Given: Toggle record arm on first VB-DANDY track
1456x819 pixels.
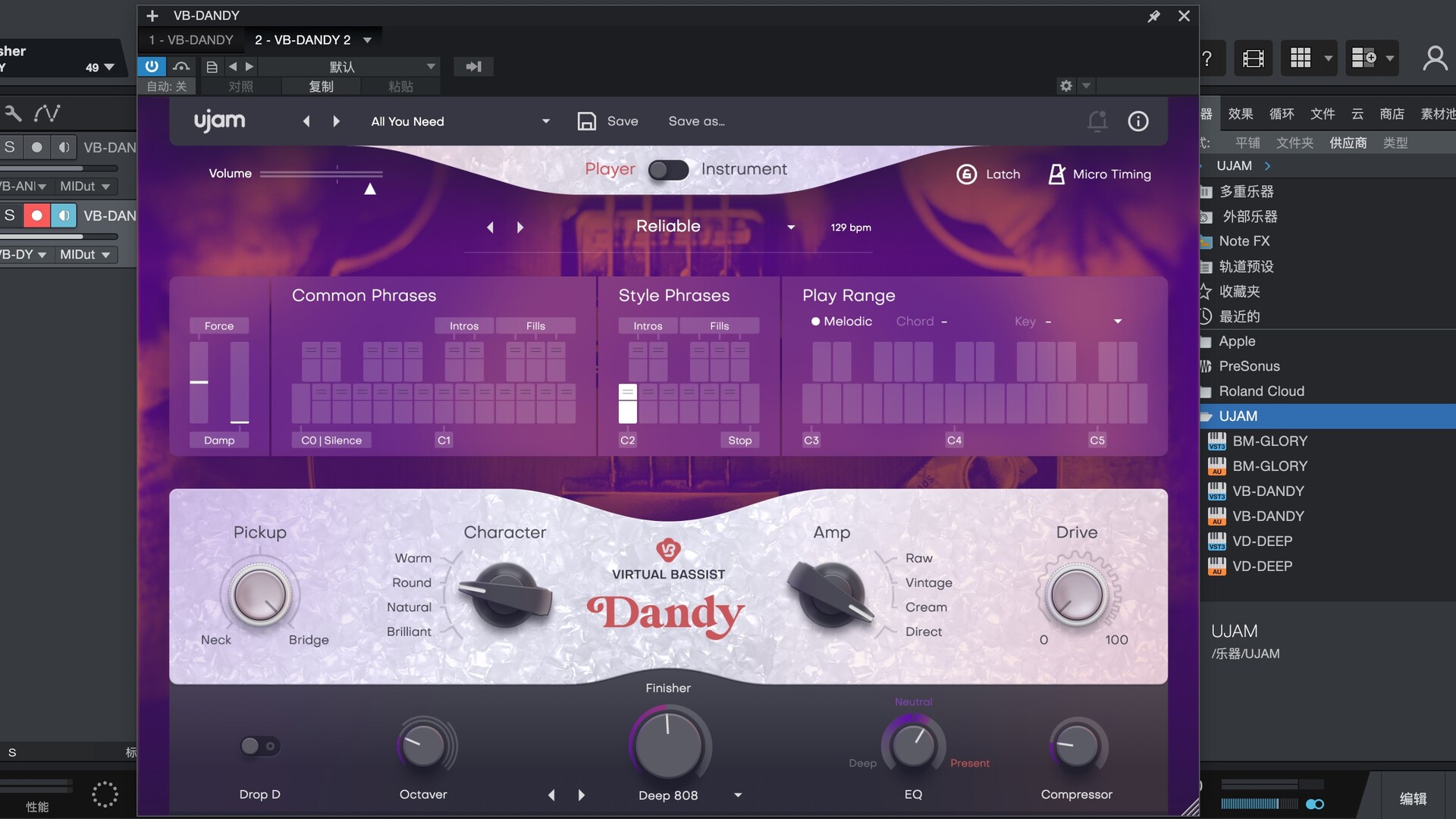Looking at the screenshot, I should (36, 147).
